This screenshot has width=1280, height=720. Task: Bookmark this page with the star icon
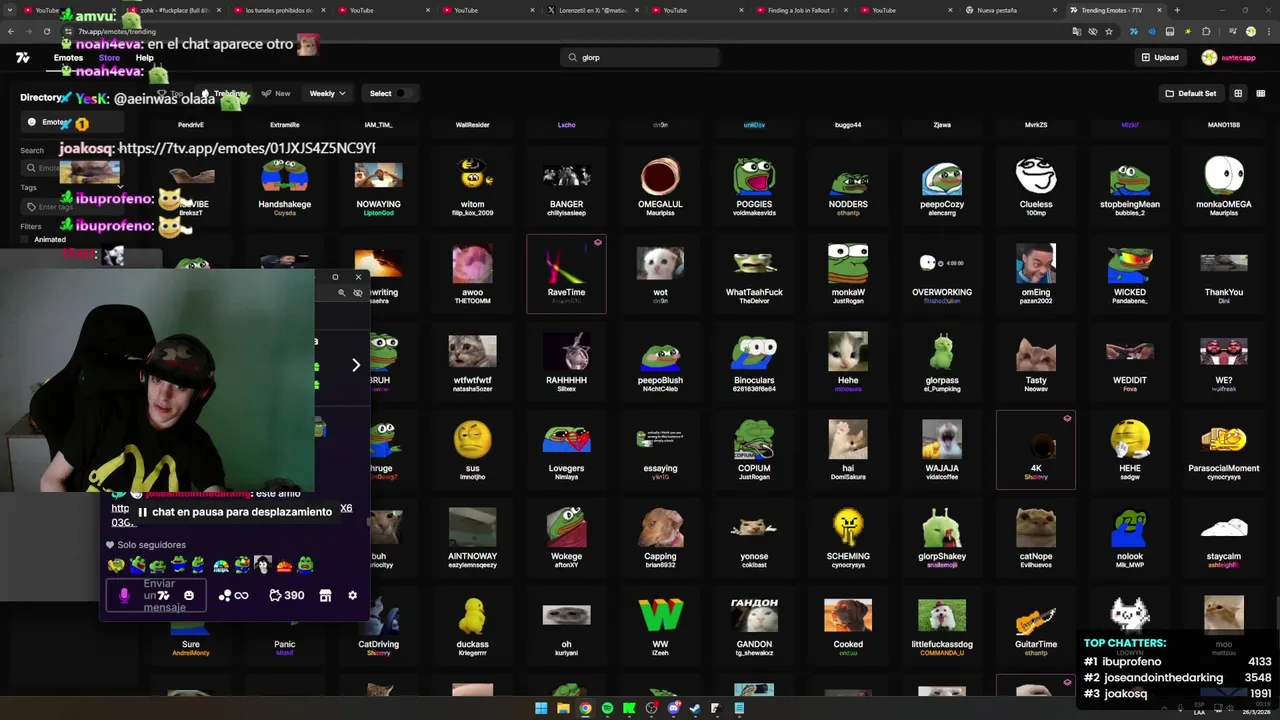(1108, 32)
